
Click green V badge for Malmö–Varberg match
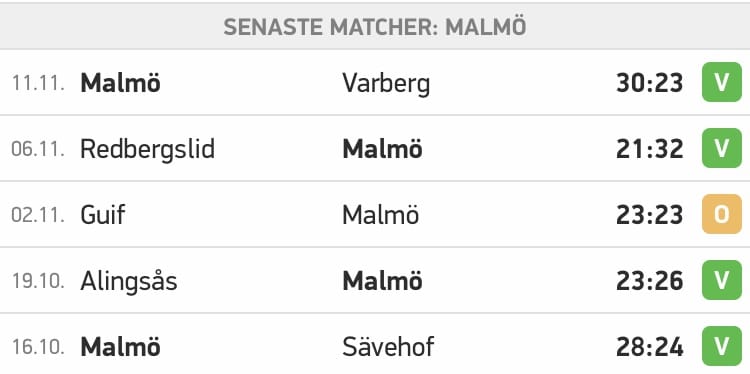[x=721, y=82]
